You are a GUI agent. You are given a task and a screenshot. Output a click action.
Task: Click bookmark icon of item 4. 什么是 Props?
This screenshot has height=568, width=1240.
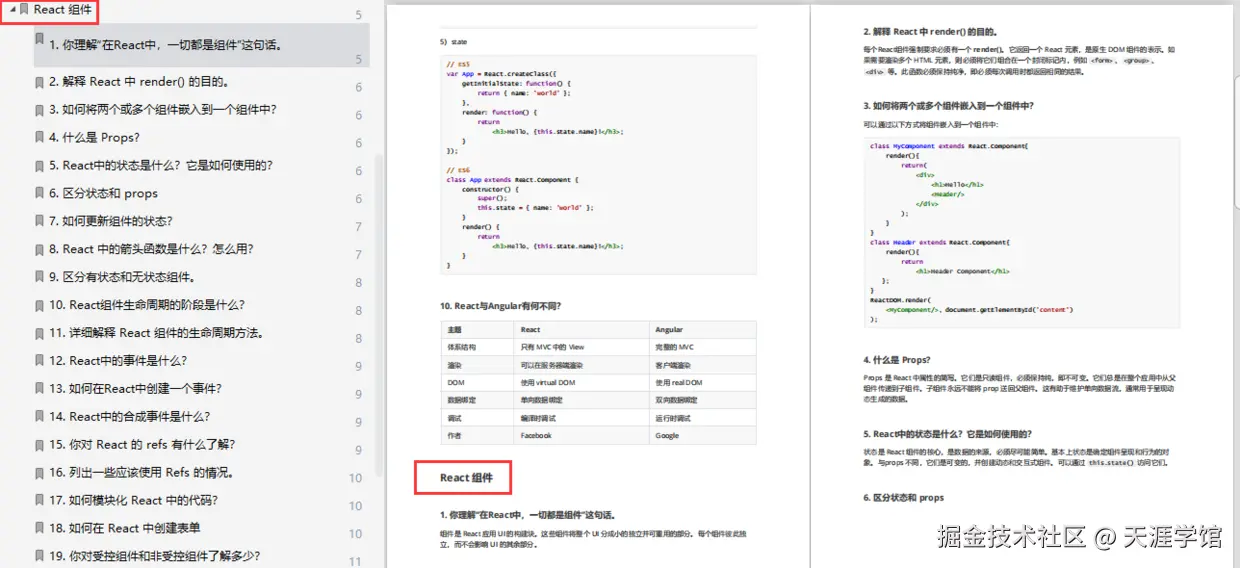click(39, 138)
